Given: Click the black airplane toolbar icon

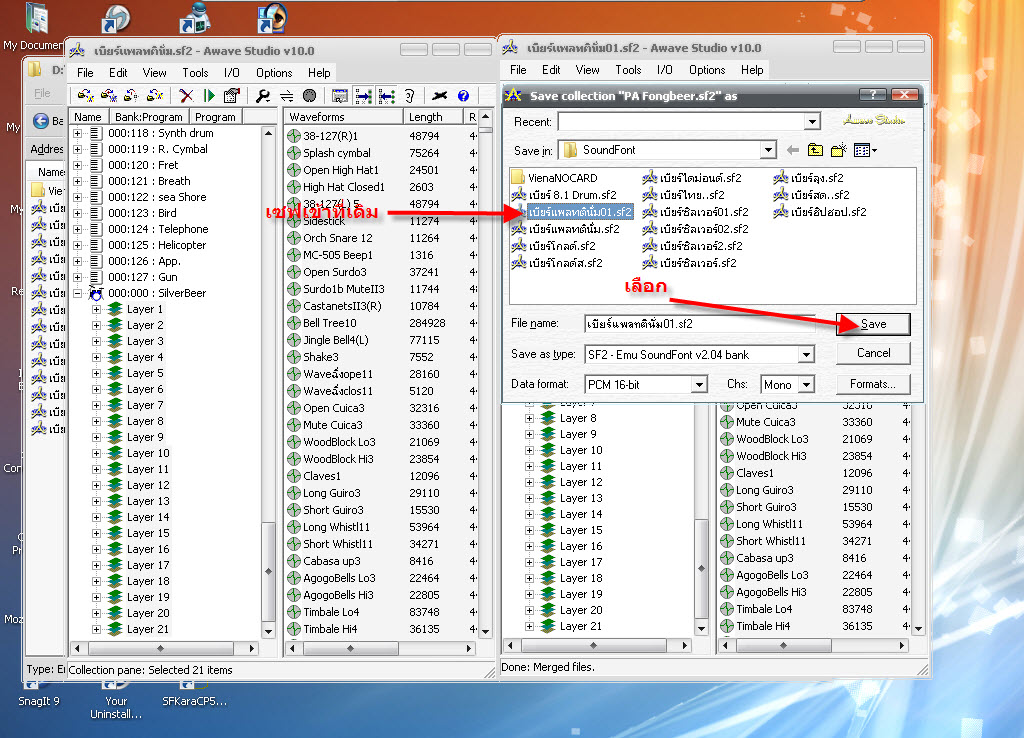Looking at the screenshot, I should [440, 96].
